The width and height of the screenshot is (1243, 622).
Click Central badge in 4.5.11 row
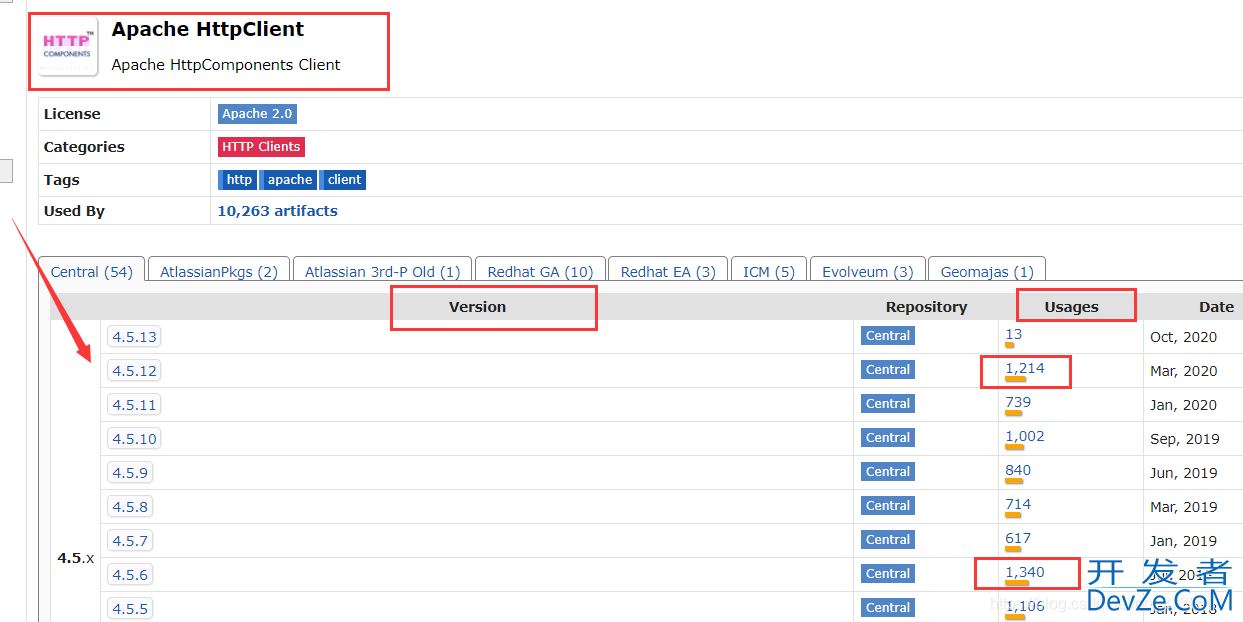(x=888, y=404)
